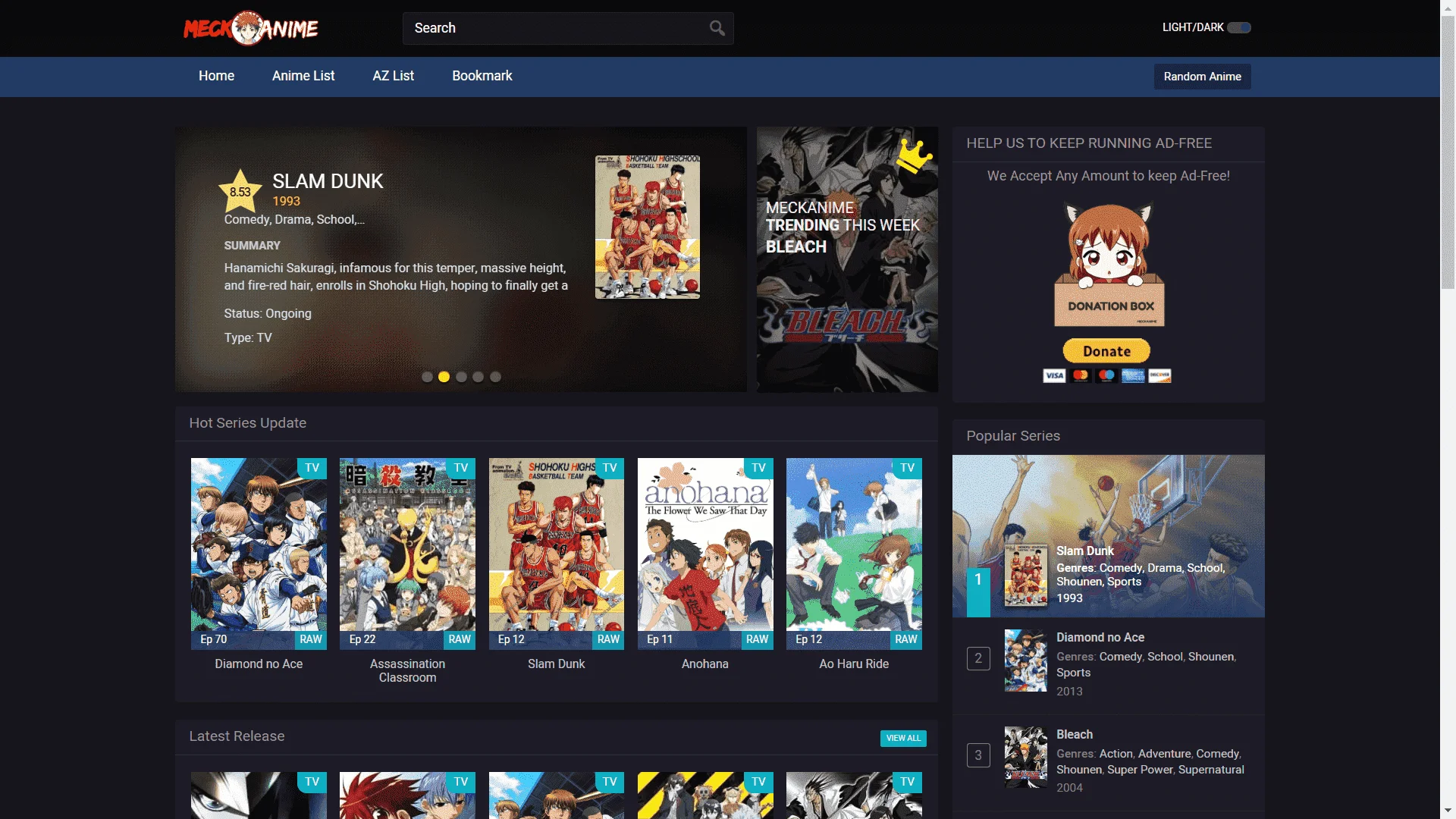Open Ao Haru Ride cover thumbnail
Image resolution: width=1456 pixels, height=819 pixels.
coord(854,554)
